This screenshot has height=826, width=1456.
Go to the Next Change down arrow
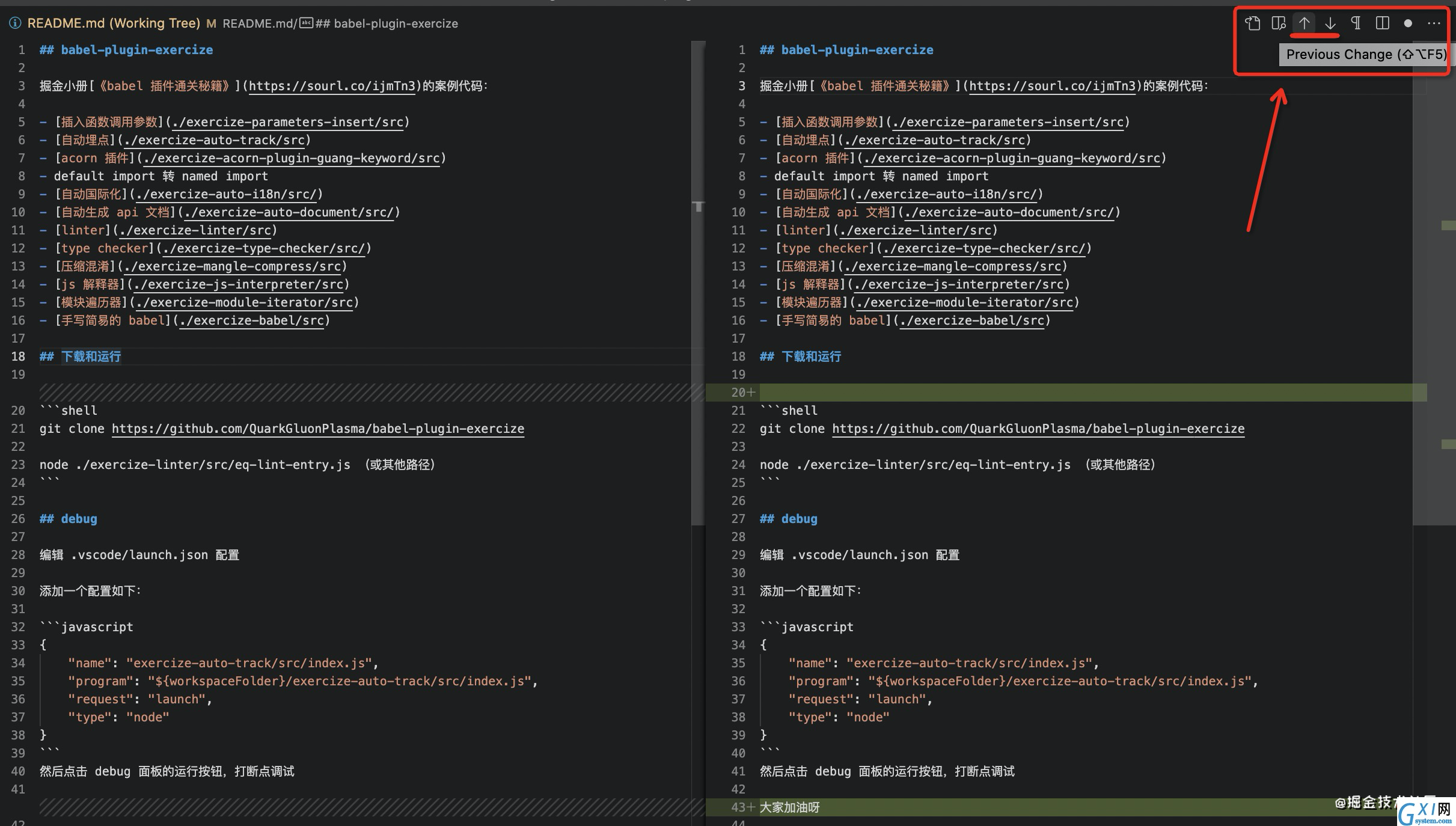click(1330, 23)
